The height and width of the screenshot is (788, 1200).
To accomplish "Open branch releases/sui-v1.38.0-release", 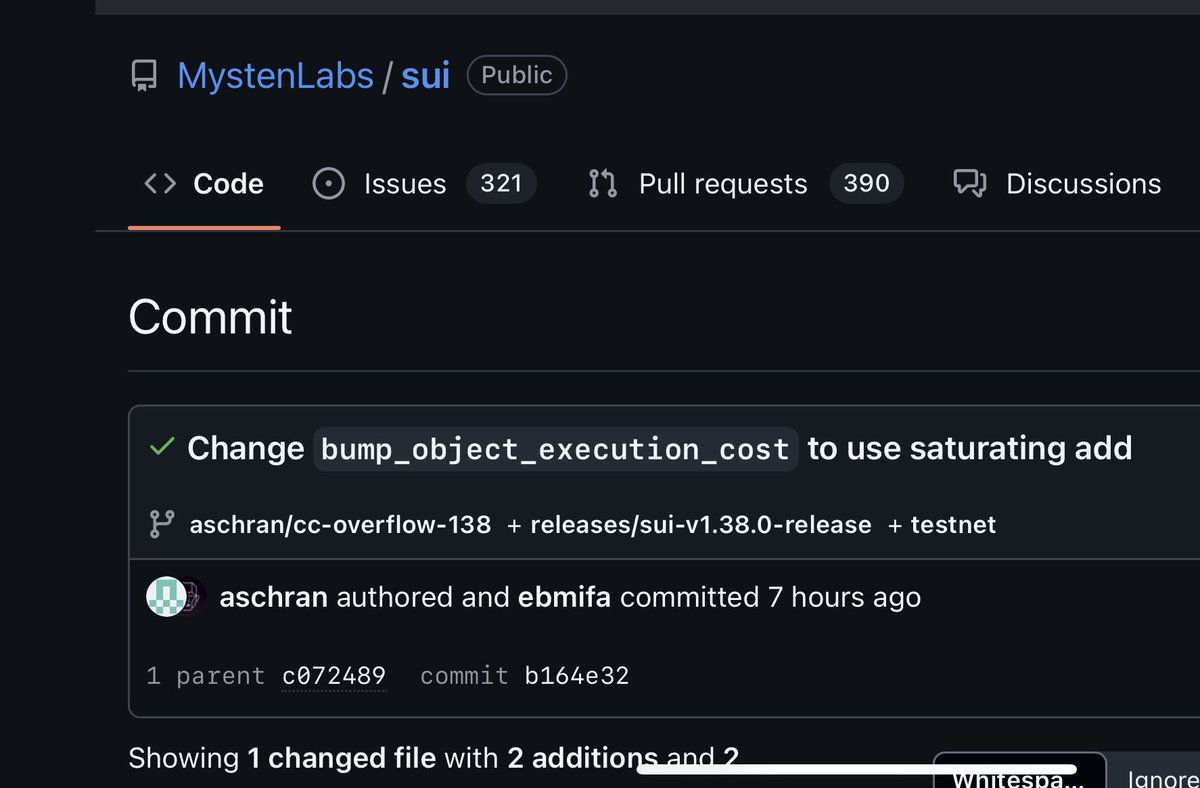I will click(x=701, y=524).
